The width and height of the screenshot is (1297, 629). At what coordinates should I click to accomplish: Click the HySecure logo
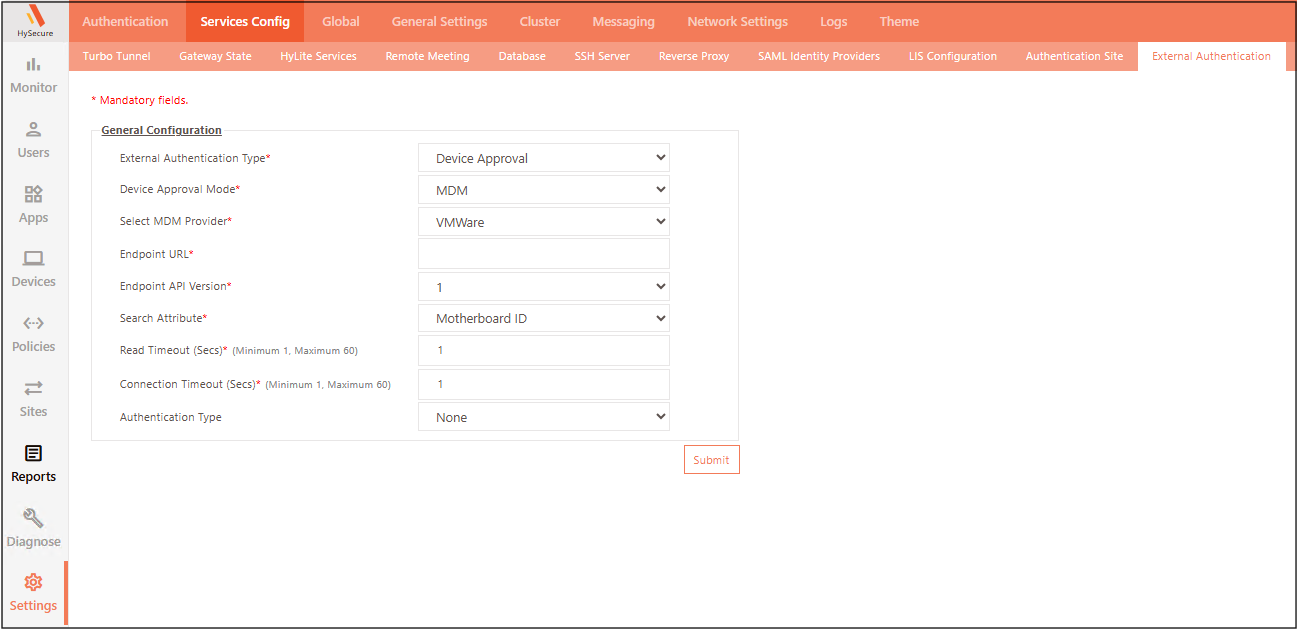tap(34, 20)
